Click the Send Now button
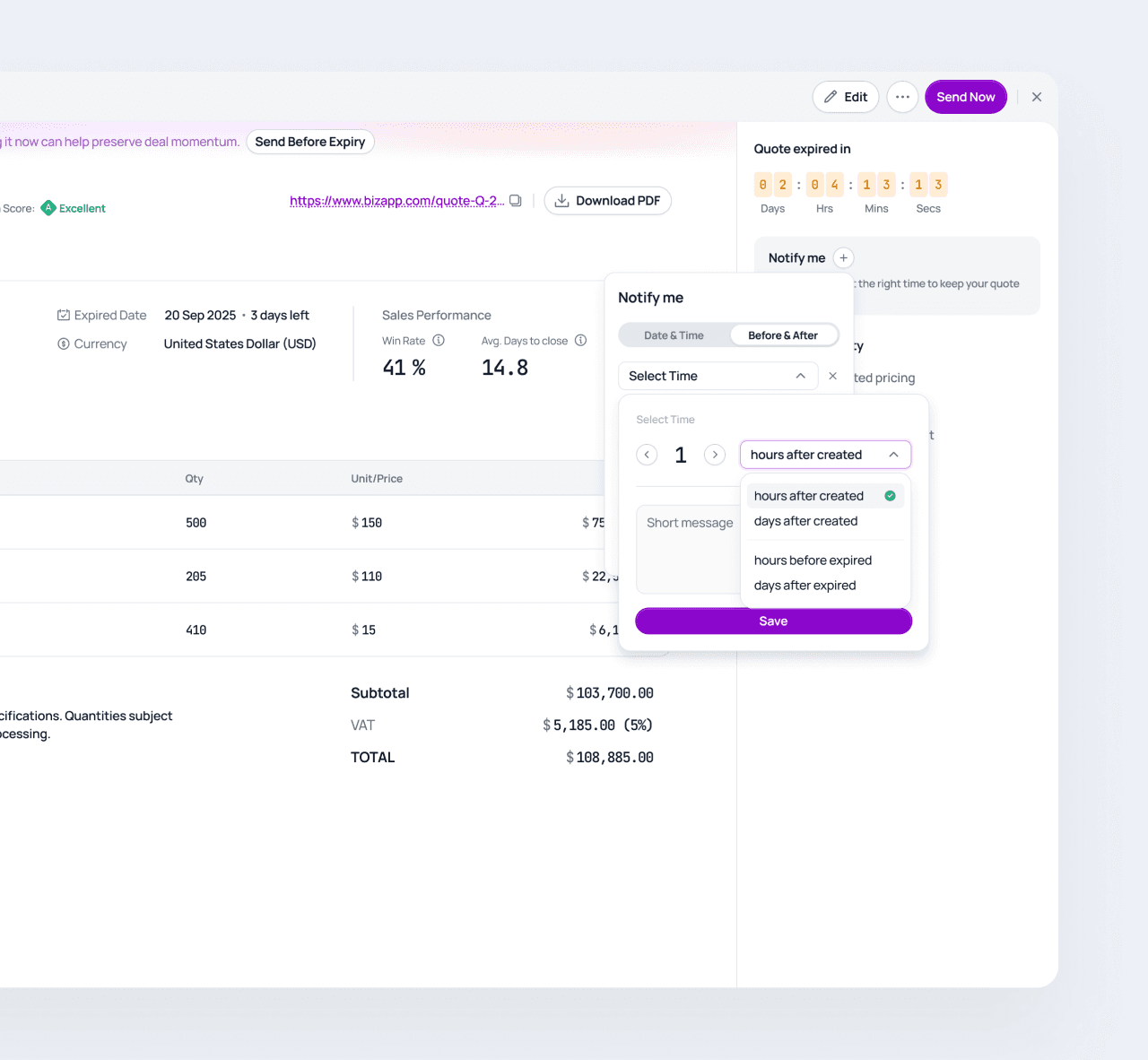 [x=966, y=97]
